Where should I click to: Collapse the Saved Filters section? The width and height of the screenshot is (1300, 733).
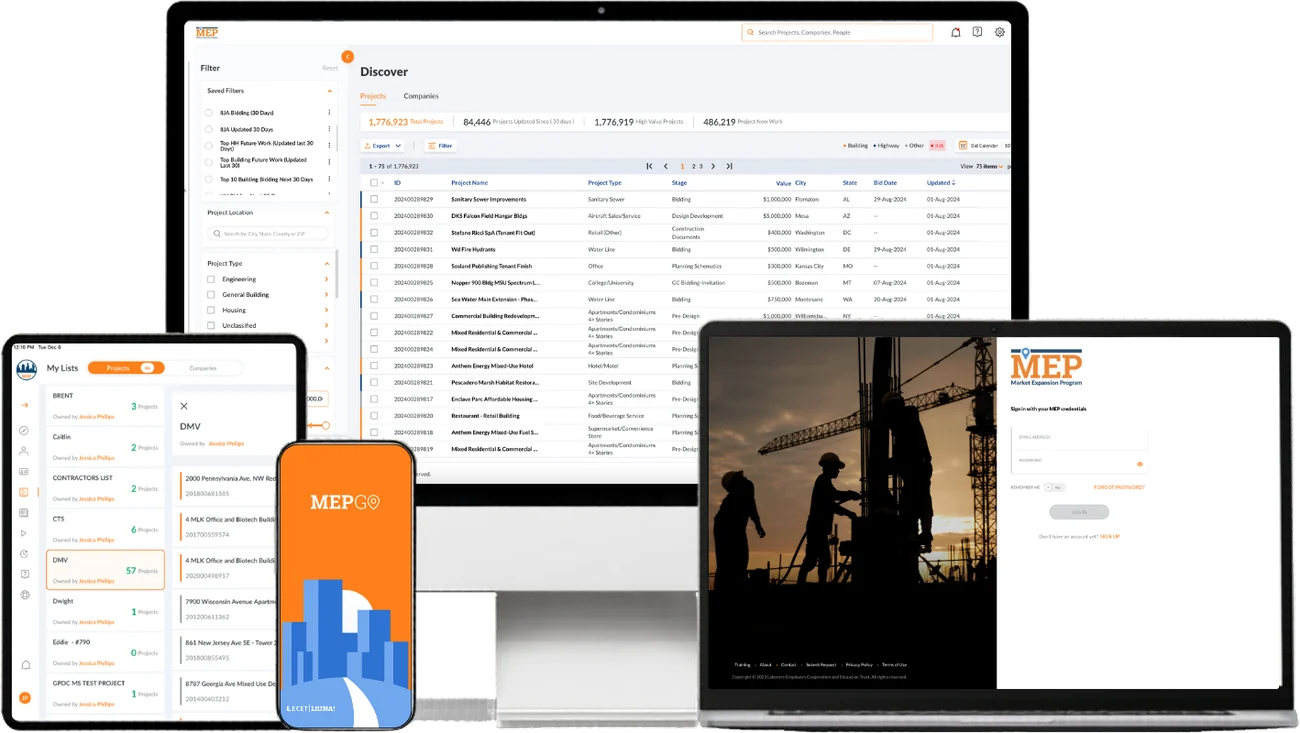[x=329, y=91]
